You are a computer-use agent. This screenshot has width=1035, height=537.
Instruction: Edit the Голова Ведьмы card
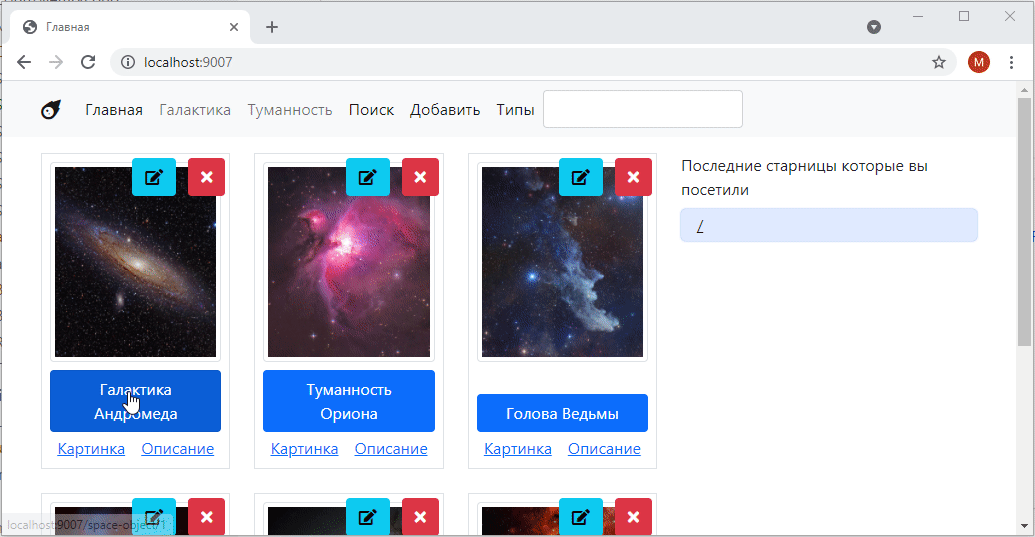coord(580,177)
